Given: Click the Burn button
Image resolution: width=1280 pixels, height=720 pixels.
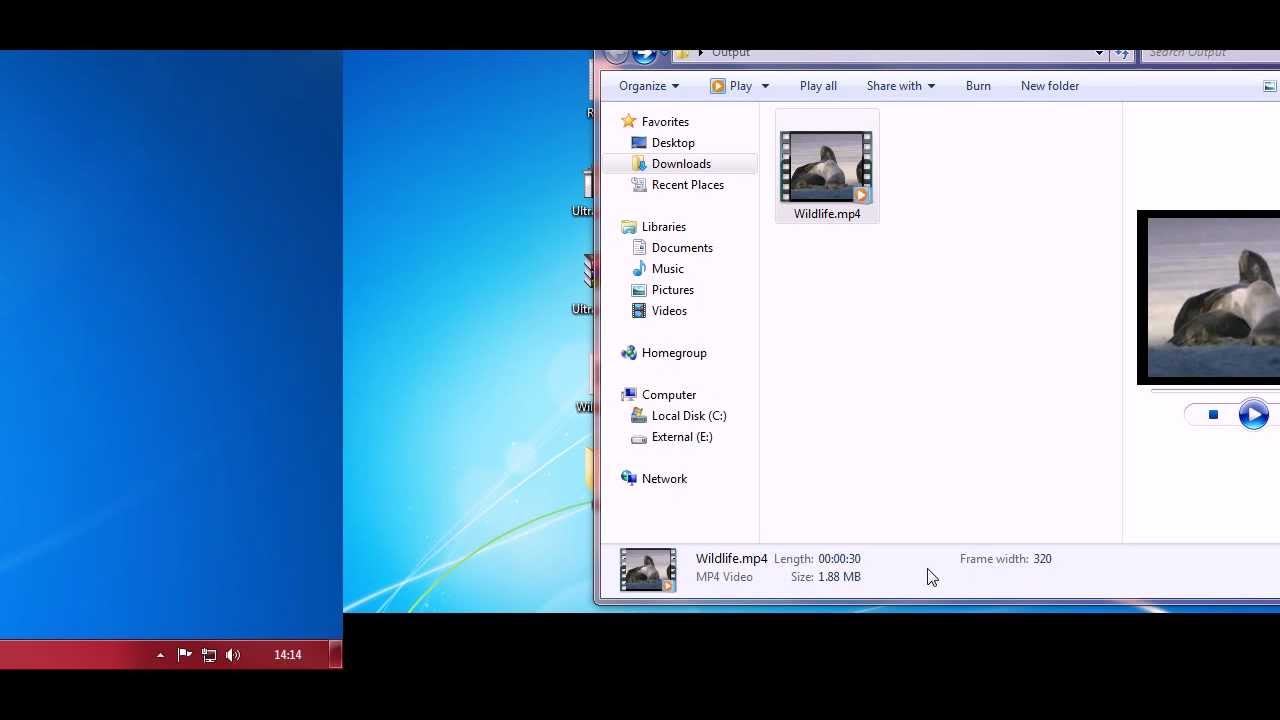Looking at the screenshot, I should (978, 86).
